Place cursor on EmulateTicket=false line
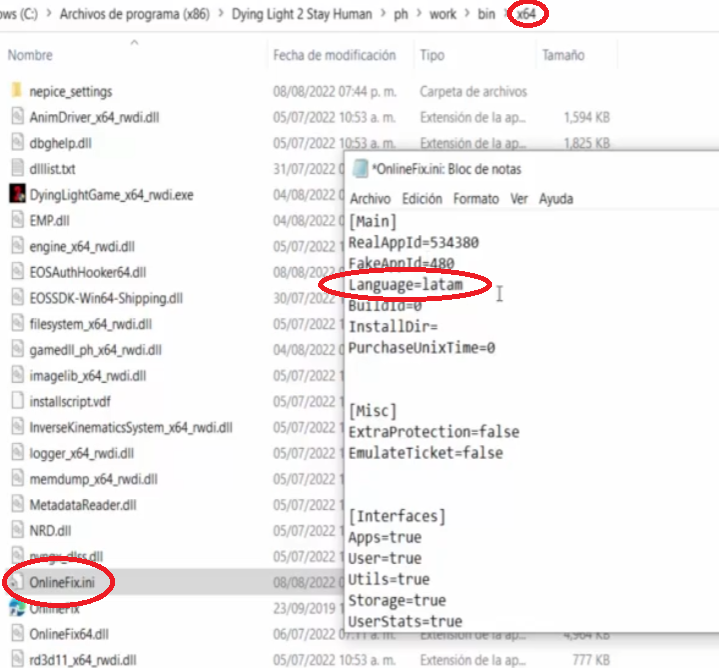The height and width of the screenshot is (668, 719). [x=426, y=453]
